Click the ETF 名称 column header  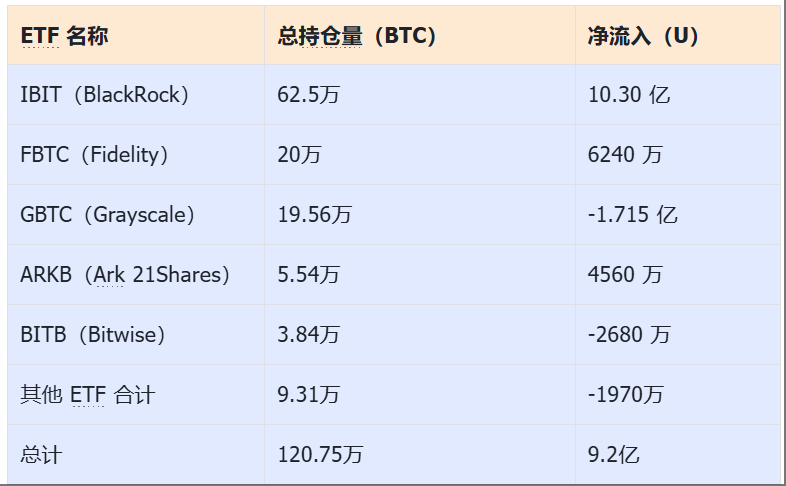point(136,36)
